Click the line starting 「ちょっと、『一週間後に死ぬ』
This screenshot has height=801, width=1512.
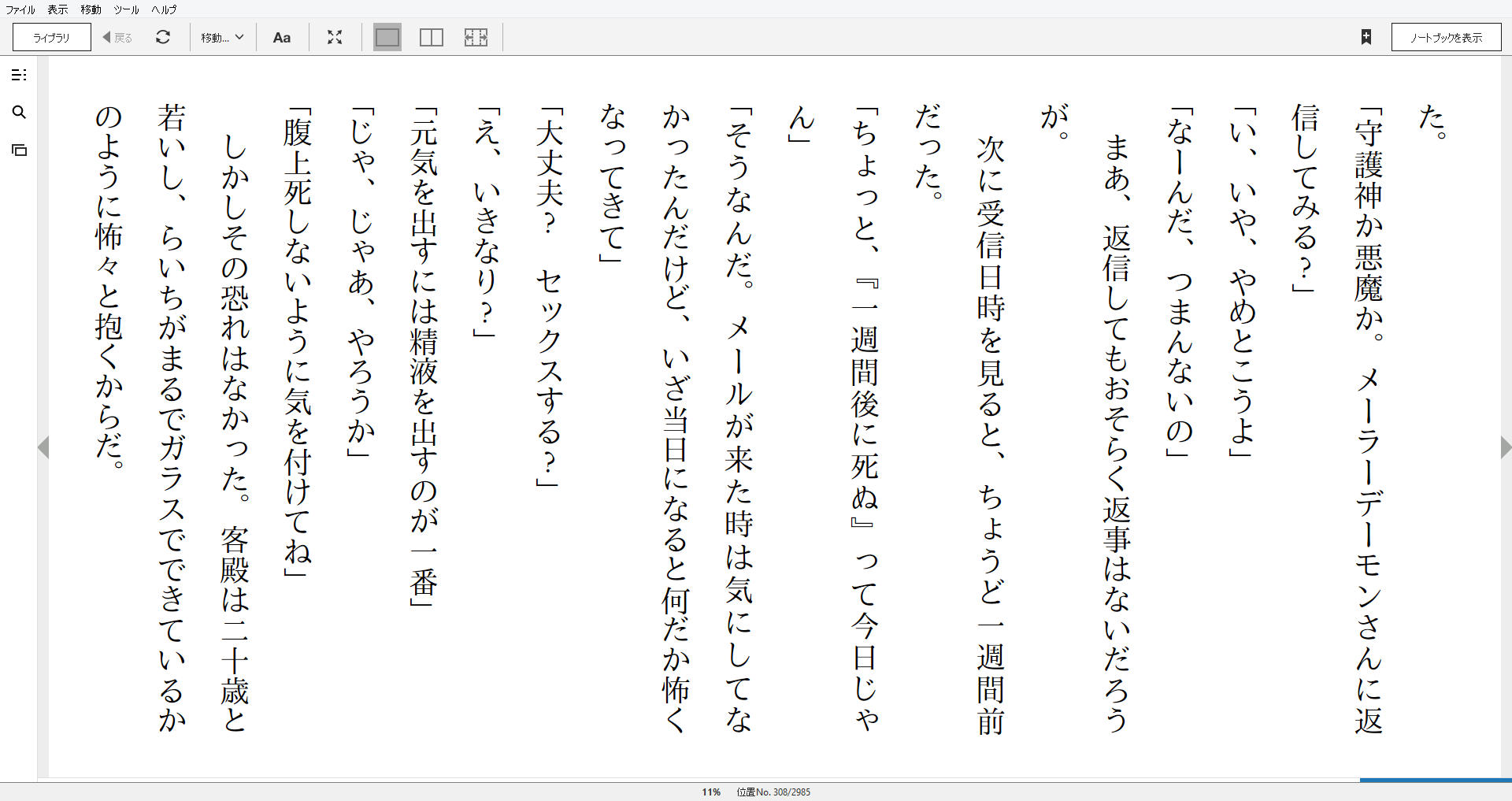(865, 421)
